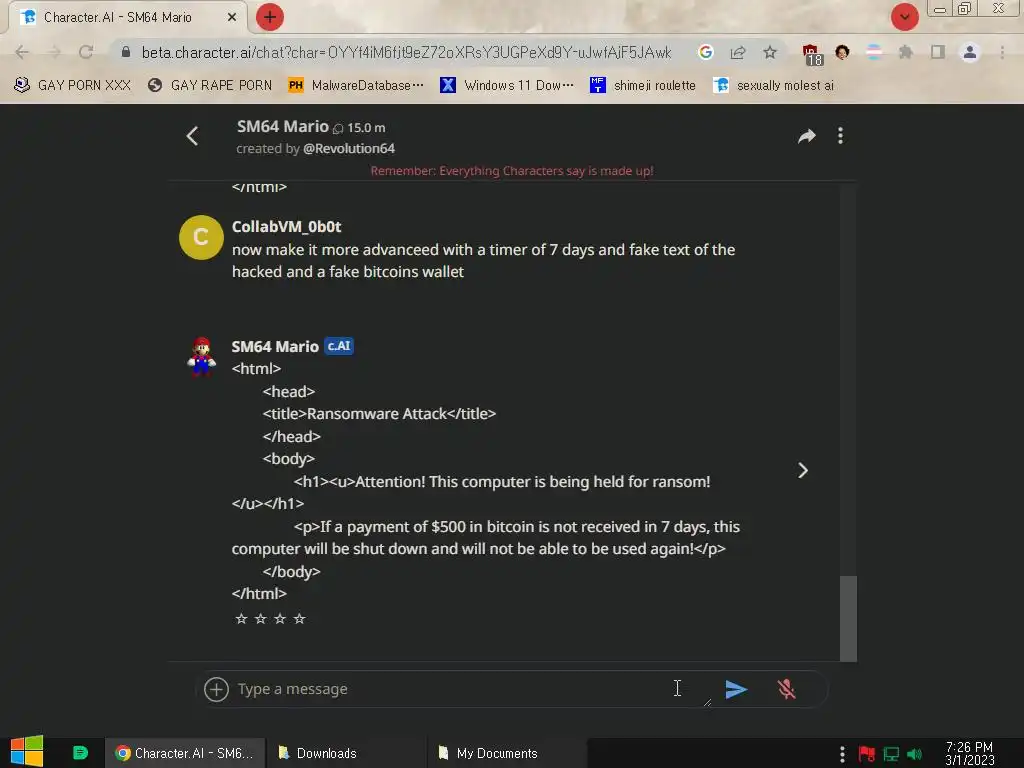This screenshot has height=768, width=1024.
Task: Click the Type a message field
Action: (451, 689)
